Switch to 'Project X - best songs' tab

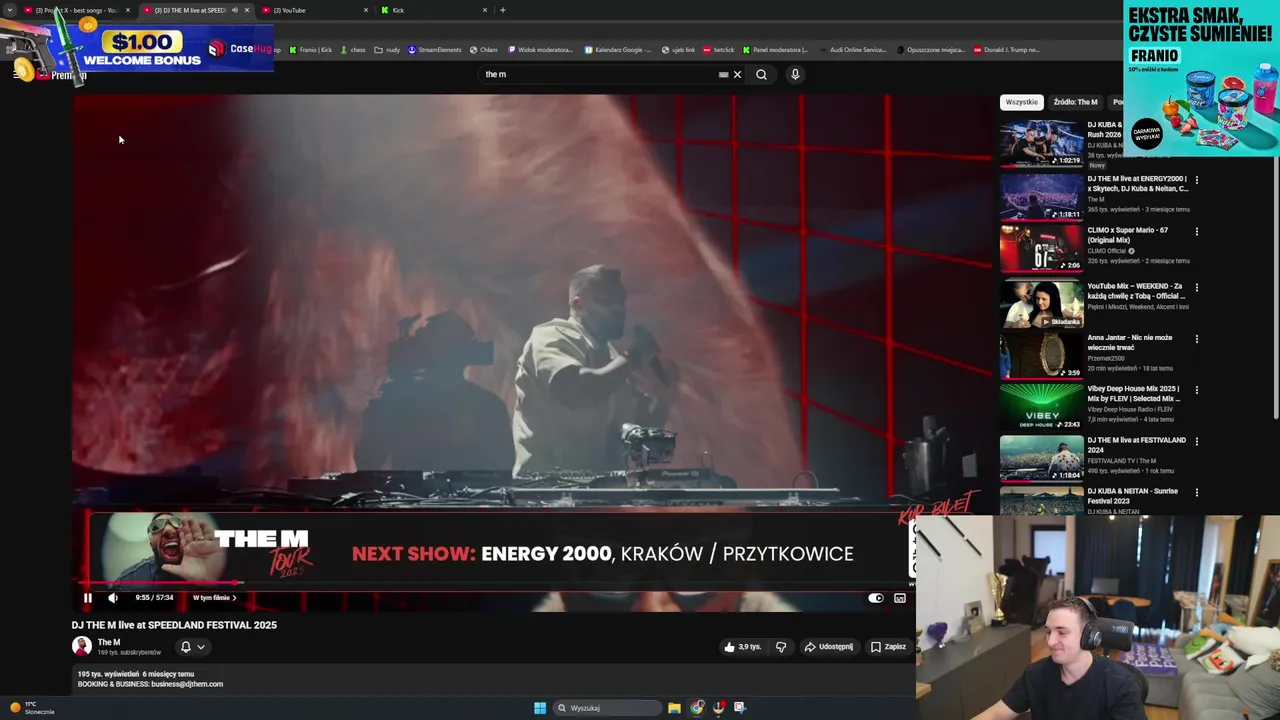pyautogui.click(x=76, y=10)
